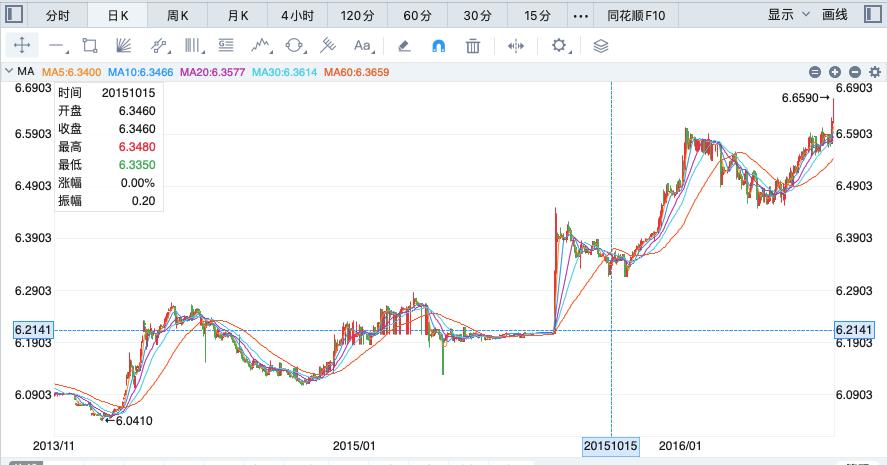Select the golden ratio levels tool
Screen dimensions: 887x465
click(226, 45)
